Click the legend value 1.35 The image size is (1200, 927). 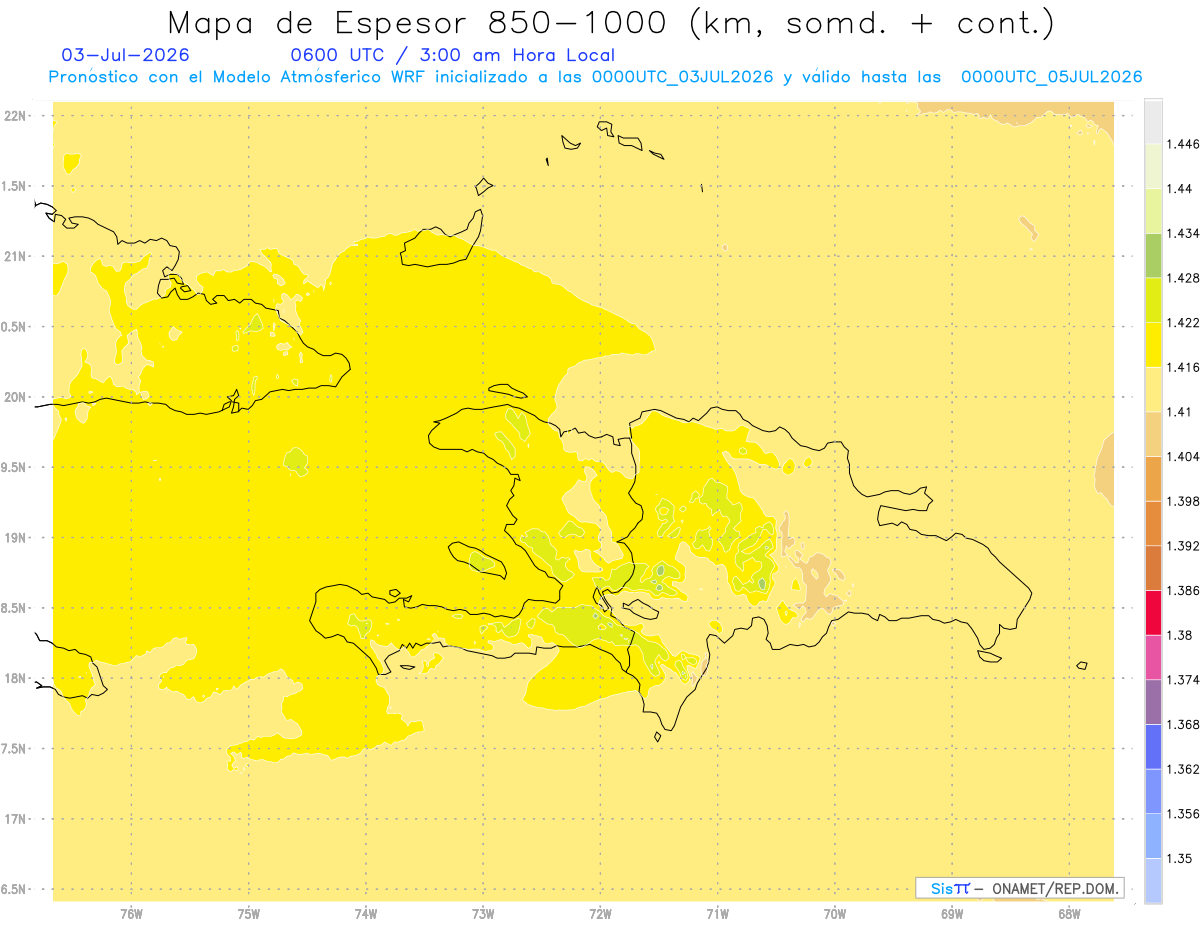1178,858
